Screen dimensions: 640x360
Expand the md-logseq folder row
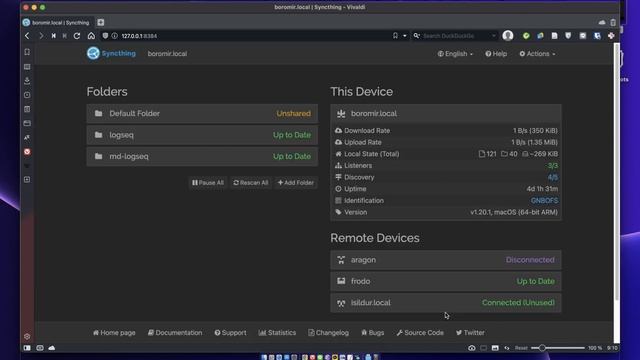pyautogui.click(x=202, y=156)
